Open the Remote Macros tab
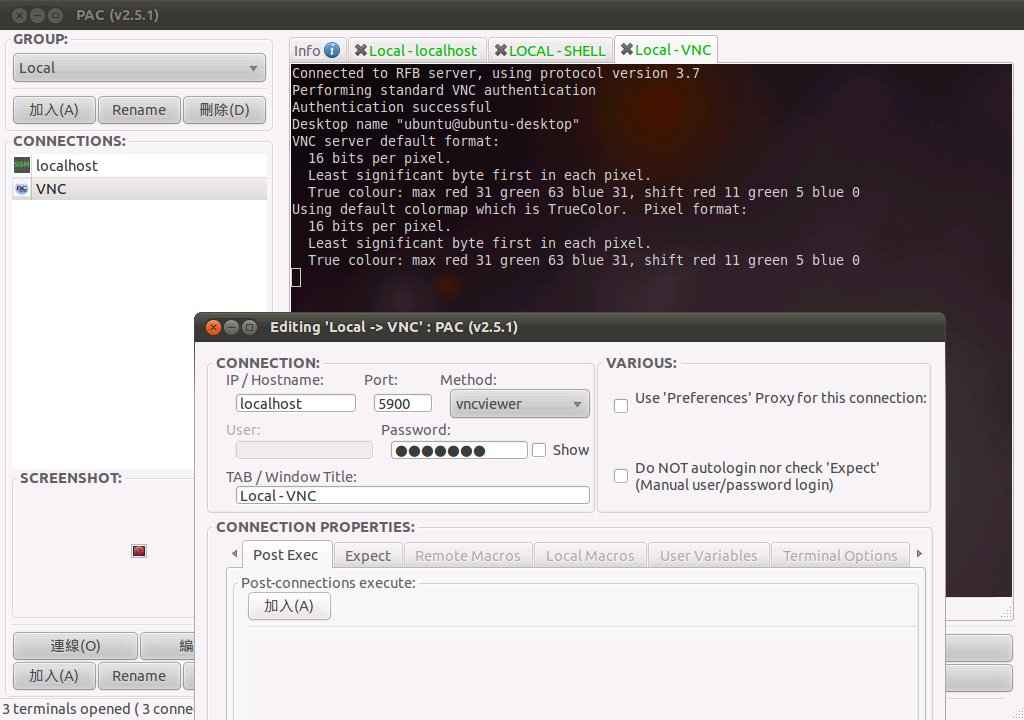This screenshot has width=1024, height=720. pos(468,556)
